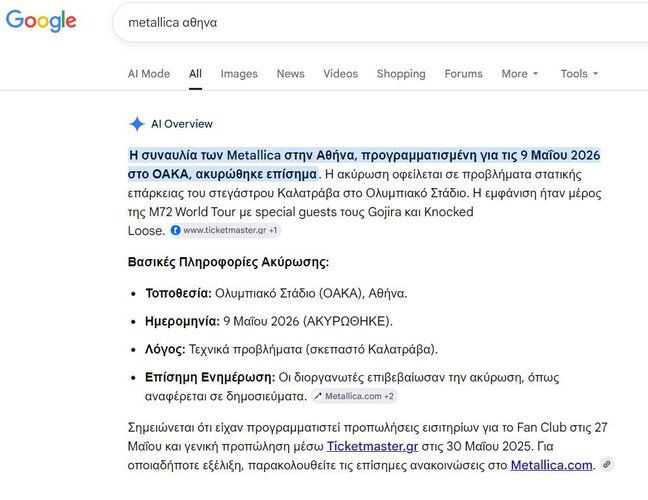648x500 pixels.
Task: Follow the underlined Metallica.com link
Action: coord(551,465)
